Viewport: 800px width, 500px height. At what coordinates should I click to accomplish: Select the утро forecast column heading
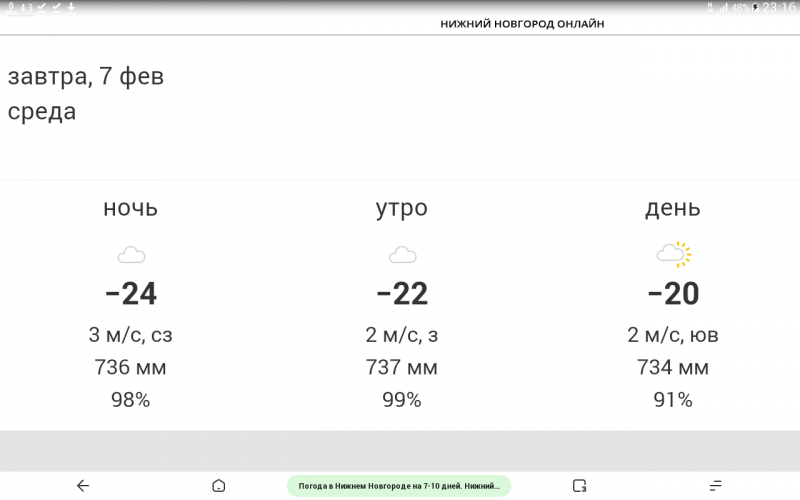point(402,209)
